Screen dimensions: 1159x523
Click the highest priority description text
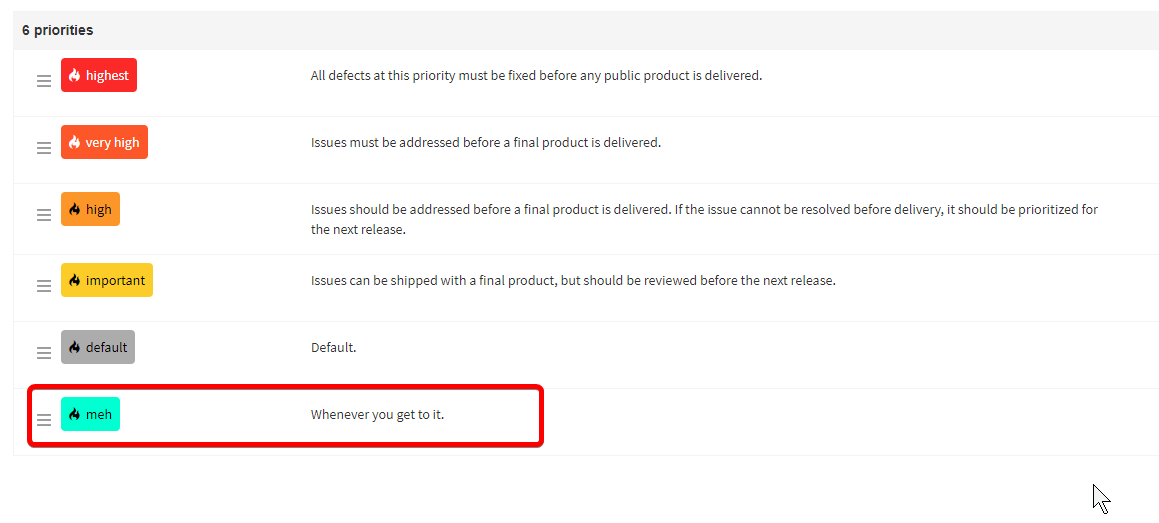536,75
